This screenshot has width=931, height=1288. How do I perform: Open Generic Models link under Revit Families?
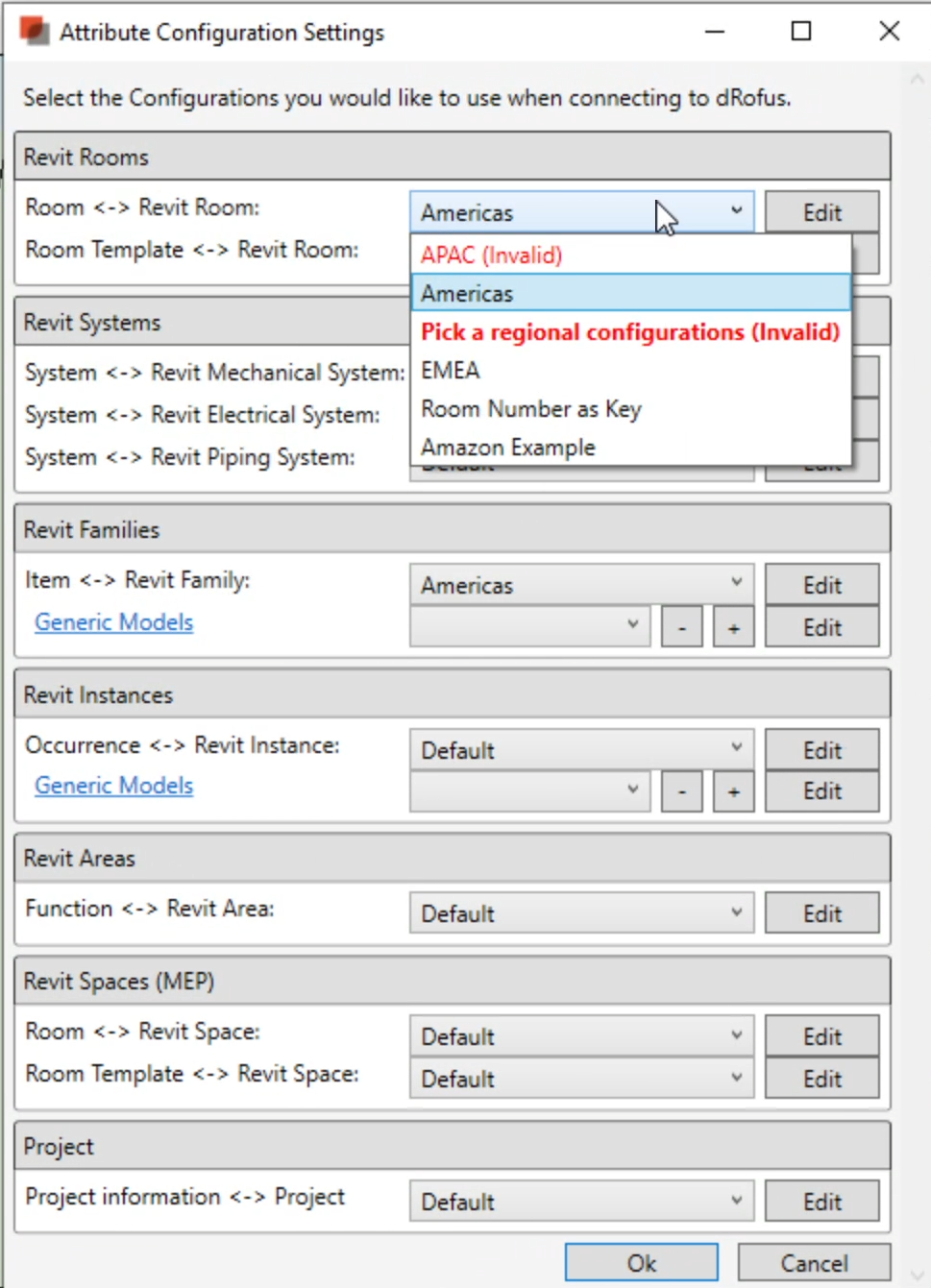pos(114,622)
